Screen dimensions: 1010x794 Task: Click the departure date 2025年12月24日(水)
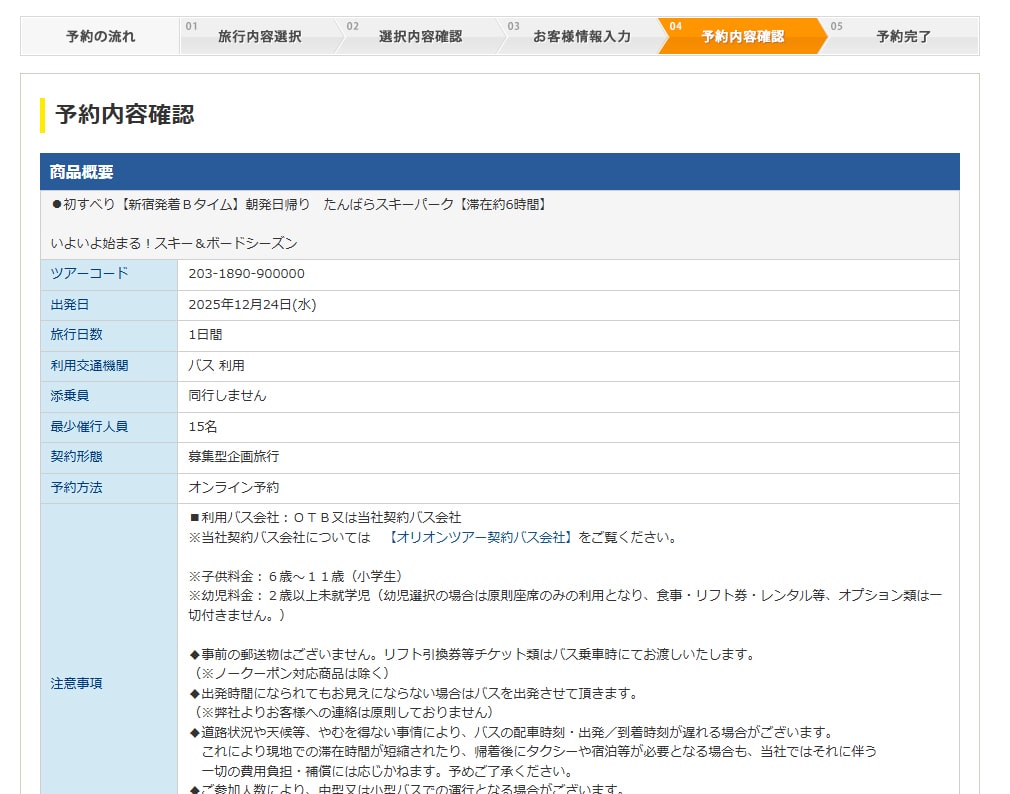coord(252,305)
